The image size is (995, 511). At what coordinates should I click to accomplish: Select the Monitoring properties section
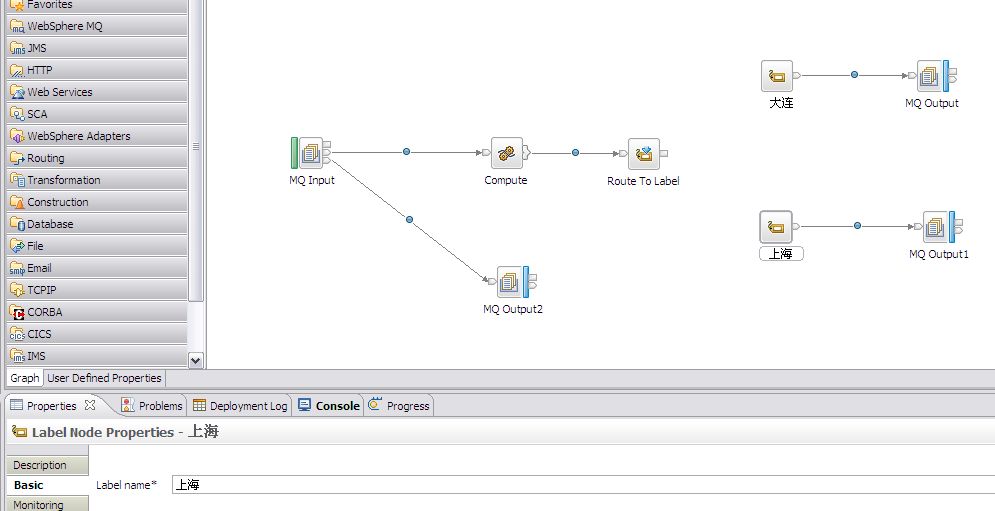[48, 505]
